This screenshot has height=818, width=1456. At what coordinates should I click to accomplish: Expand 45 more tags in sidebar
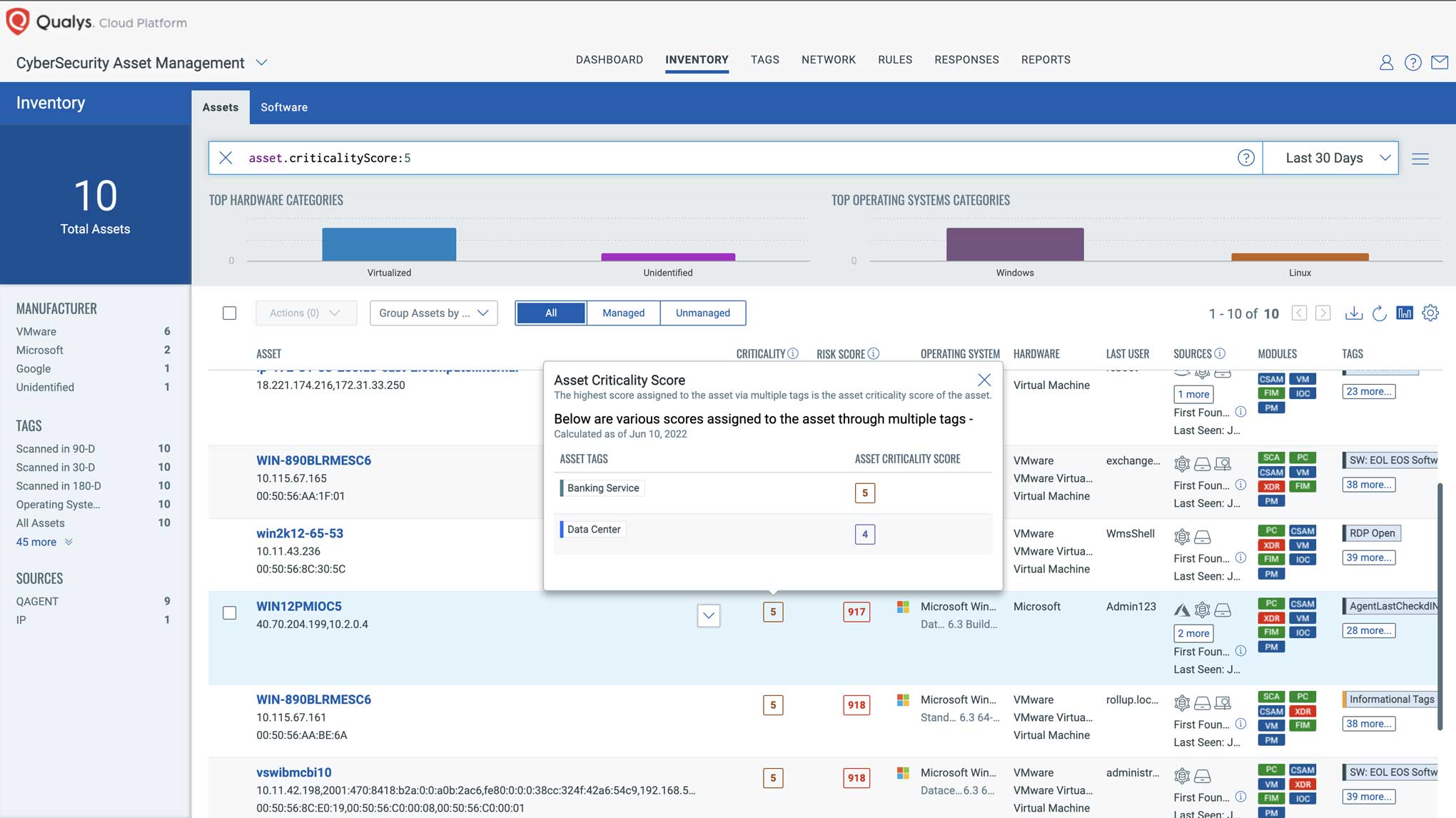click(x=44, y=542)
